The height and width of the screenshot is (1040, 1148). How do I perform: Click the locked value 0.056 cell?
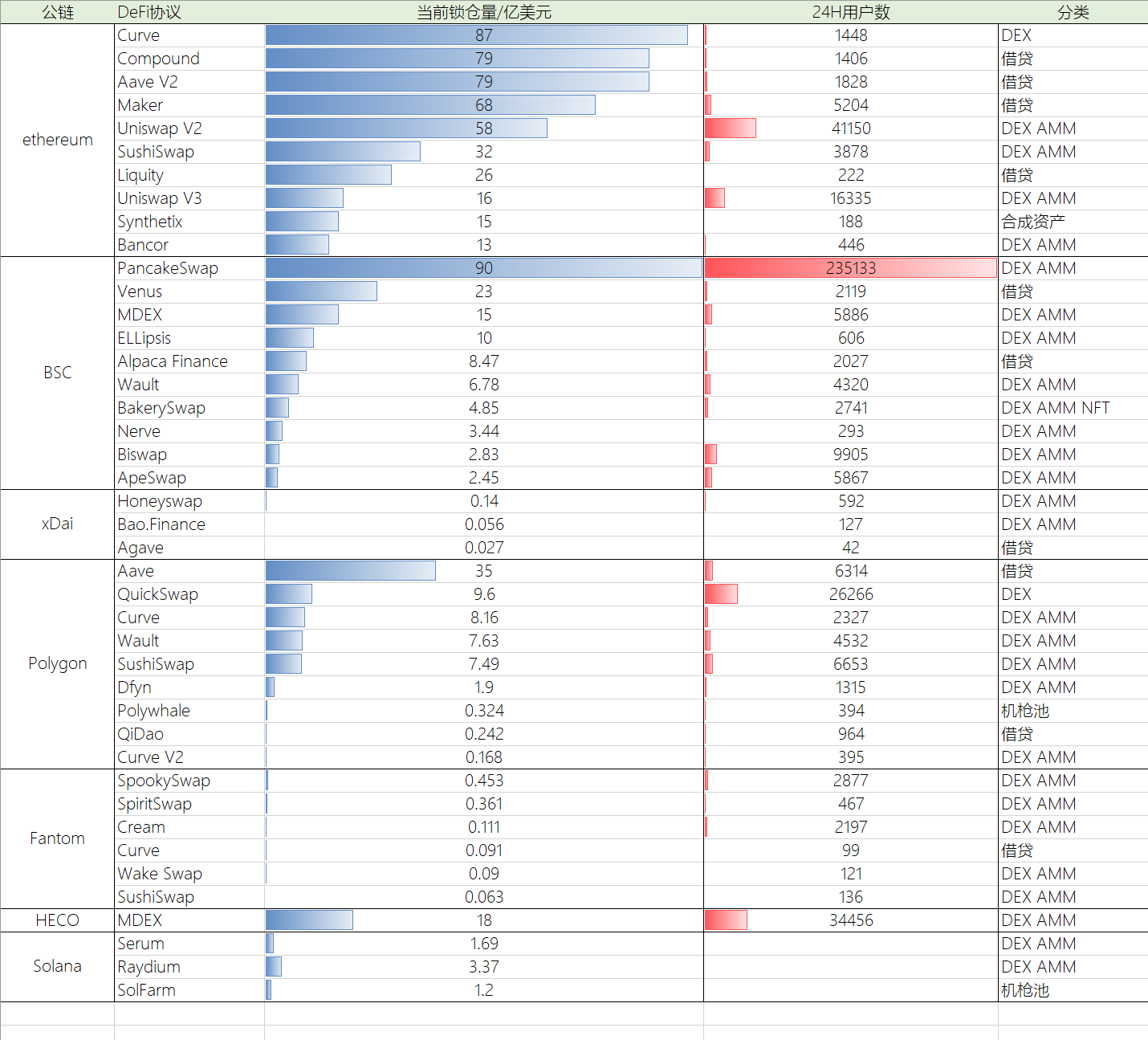pyautogui.click(x=484, y=524)
